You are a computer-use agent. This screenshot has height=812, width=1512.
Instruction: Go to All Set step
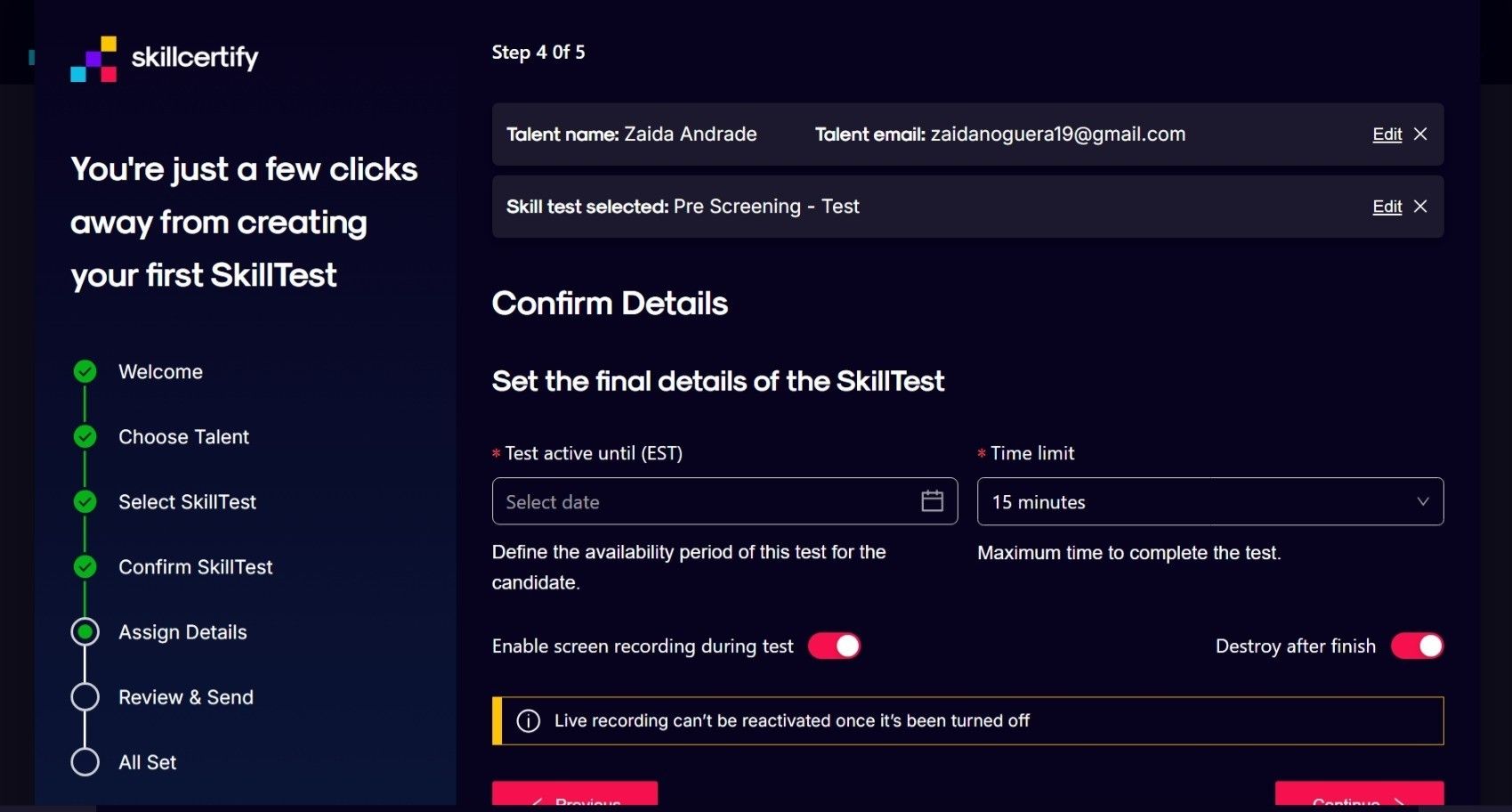tap(148, 763)
